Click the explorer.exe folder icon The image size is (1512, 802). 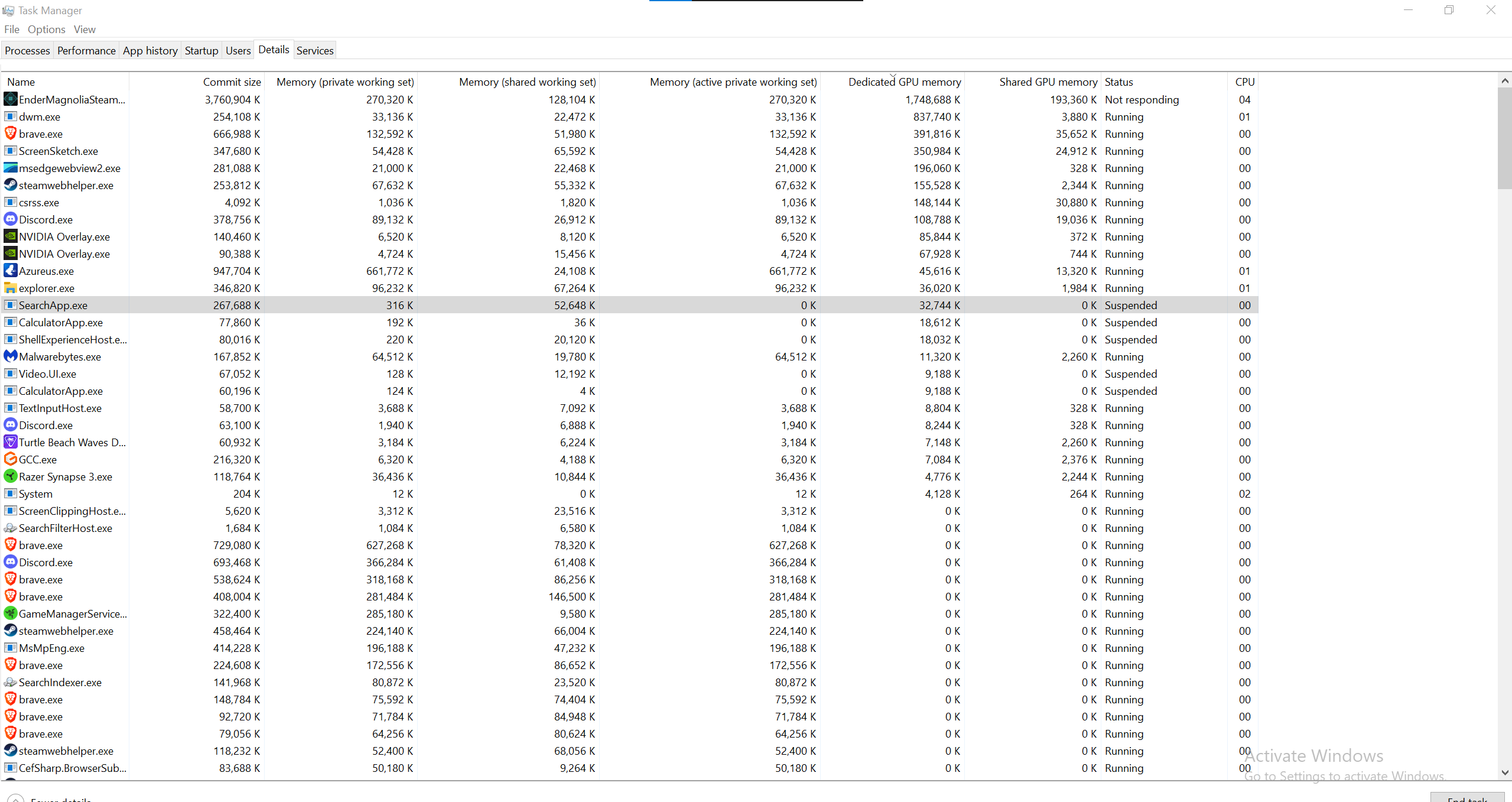coord(11,288)
